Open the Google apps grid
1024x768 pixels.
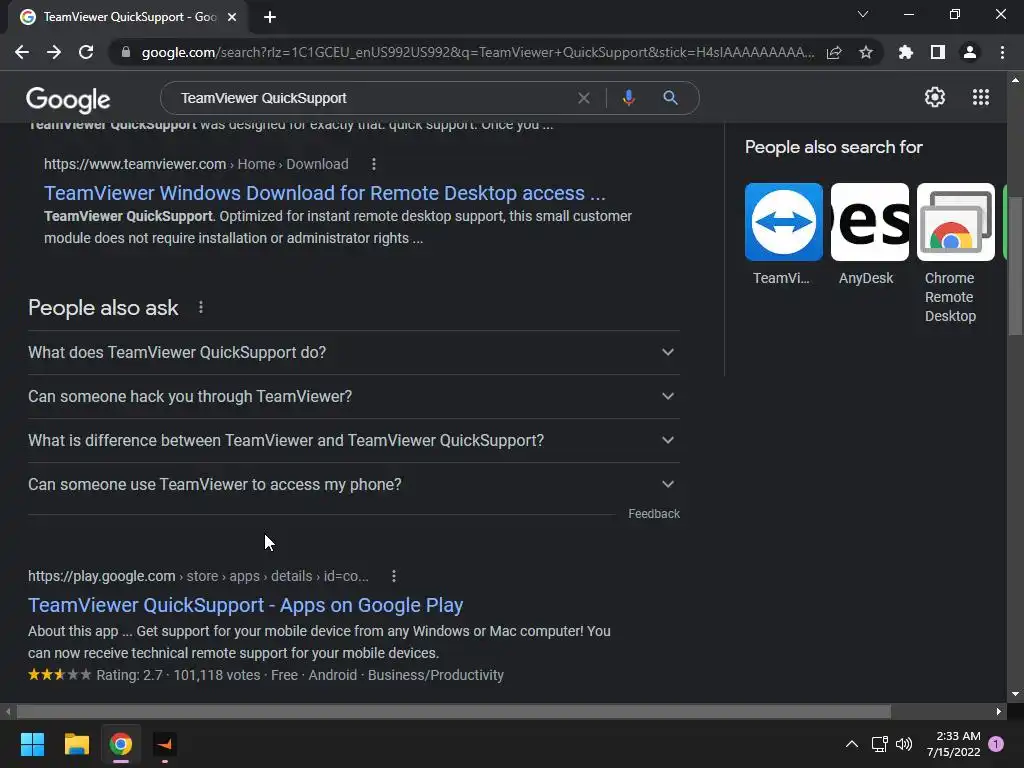click(x=981, y=97)
